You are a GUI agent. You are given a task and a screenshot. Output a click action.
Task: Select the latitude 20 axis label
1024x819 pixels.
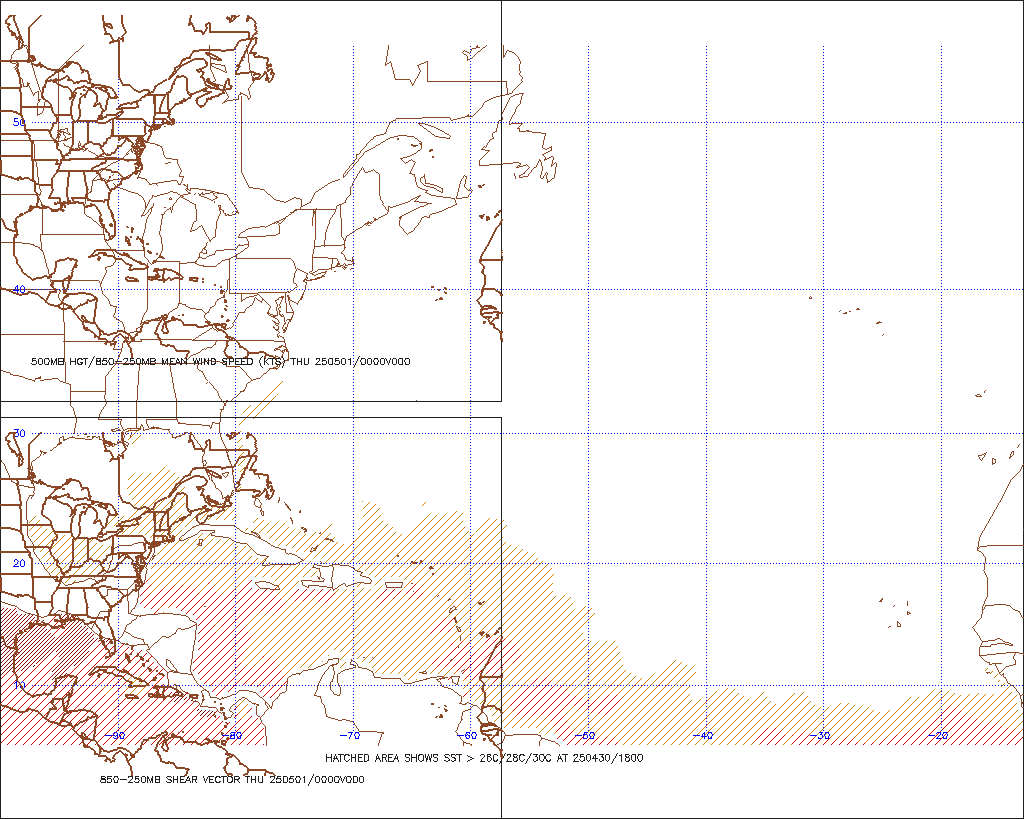point(19,563)
